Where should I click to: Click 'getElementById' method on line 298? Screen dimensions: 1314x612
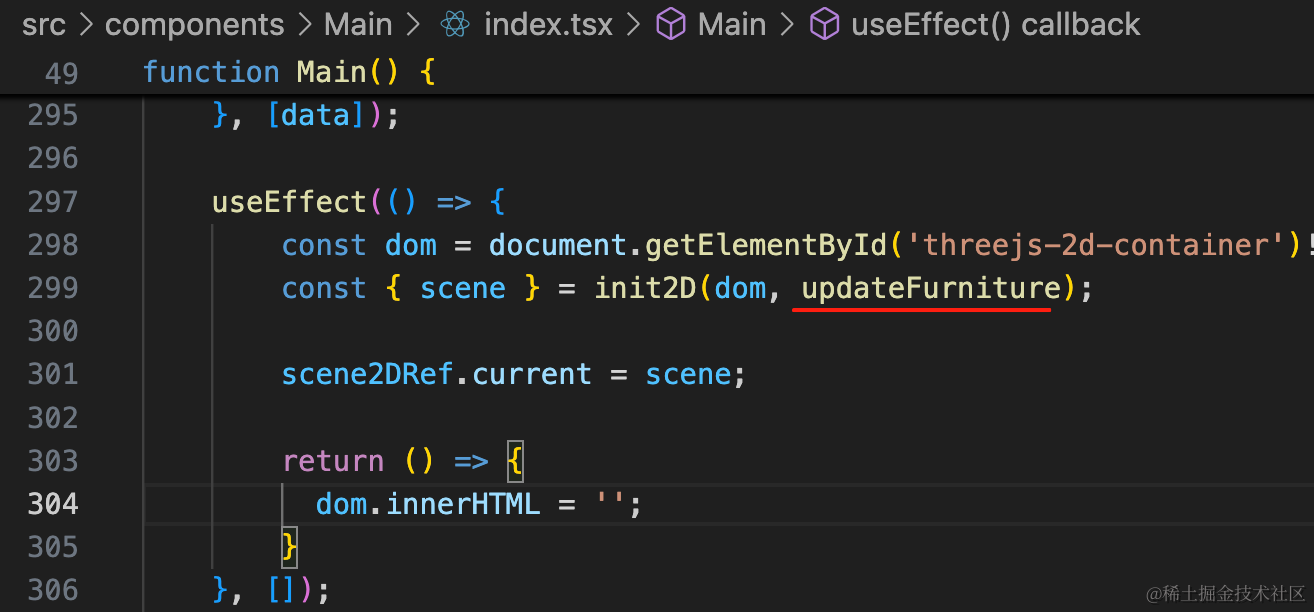[x=765, y=245]
